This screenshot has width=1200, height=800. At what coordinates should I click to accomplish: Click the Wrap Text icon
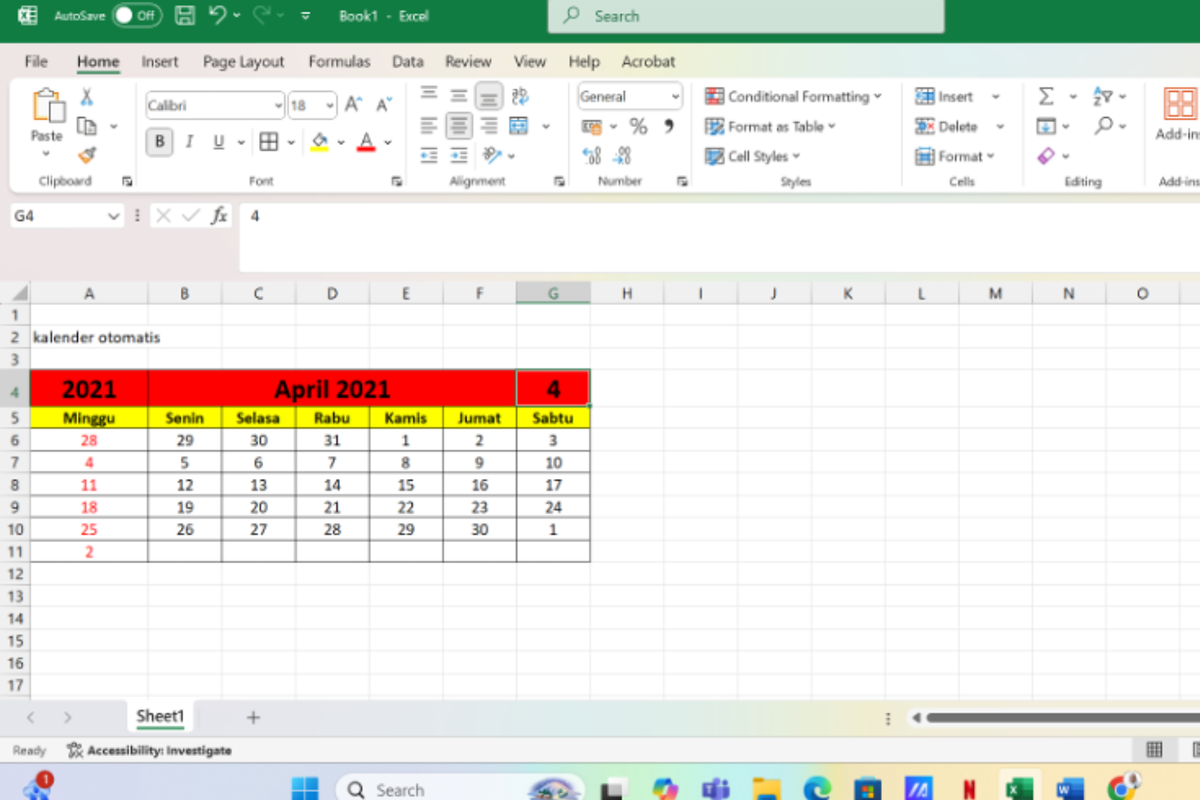[x=519, y=96]
